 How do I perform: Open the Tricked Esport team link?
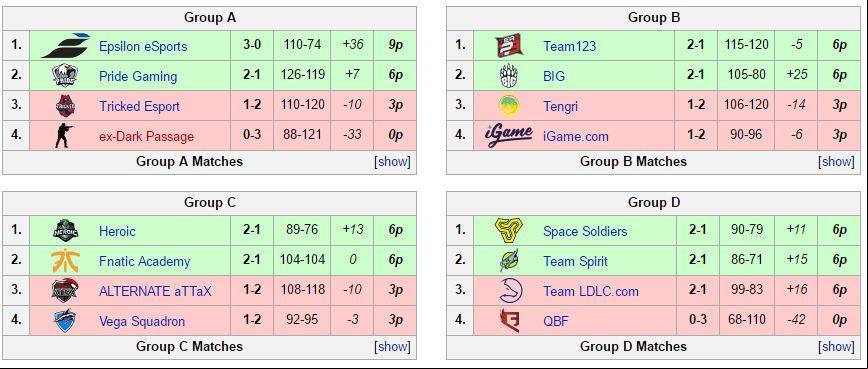click(140, 106)
